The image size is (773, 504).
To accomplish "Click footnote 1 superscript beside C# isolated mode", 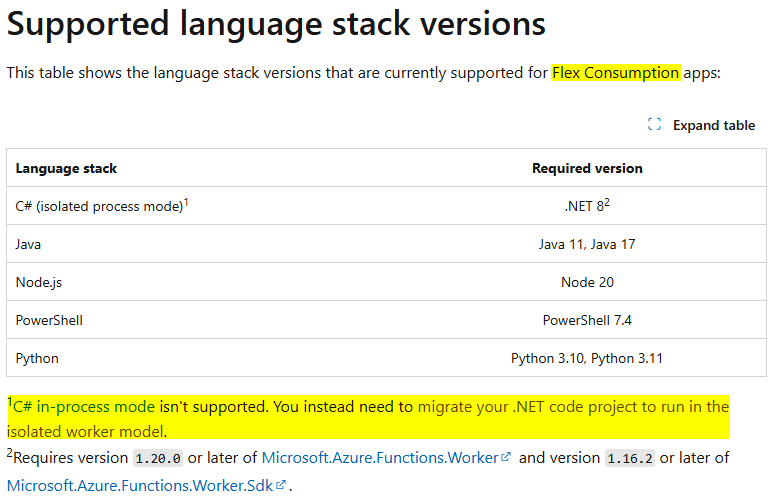I will (186, 202).
